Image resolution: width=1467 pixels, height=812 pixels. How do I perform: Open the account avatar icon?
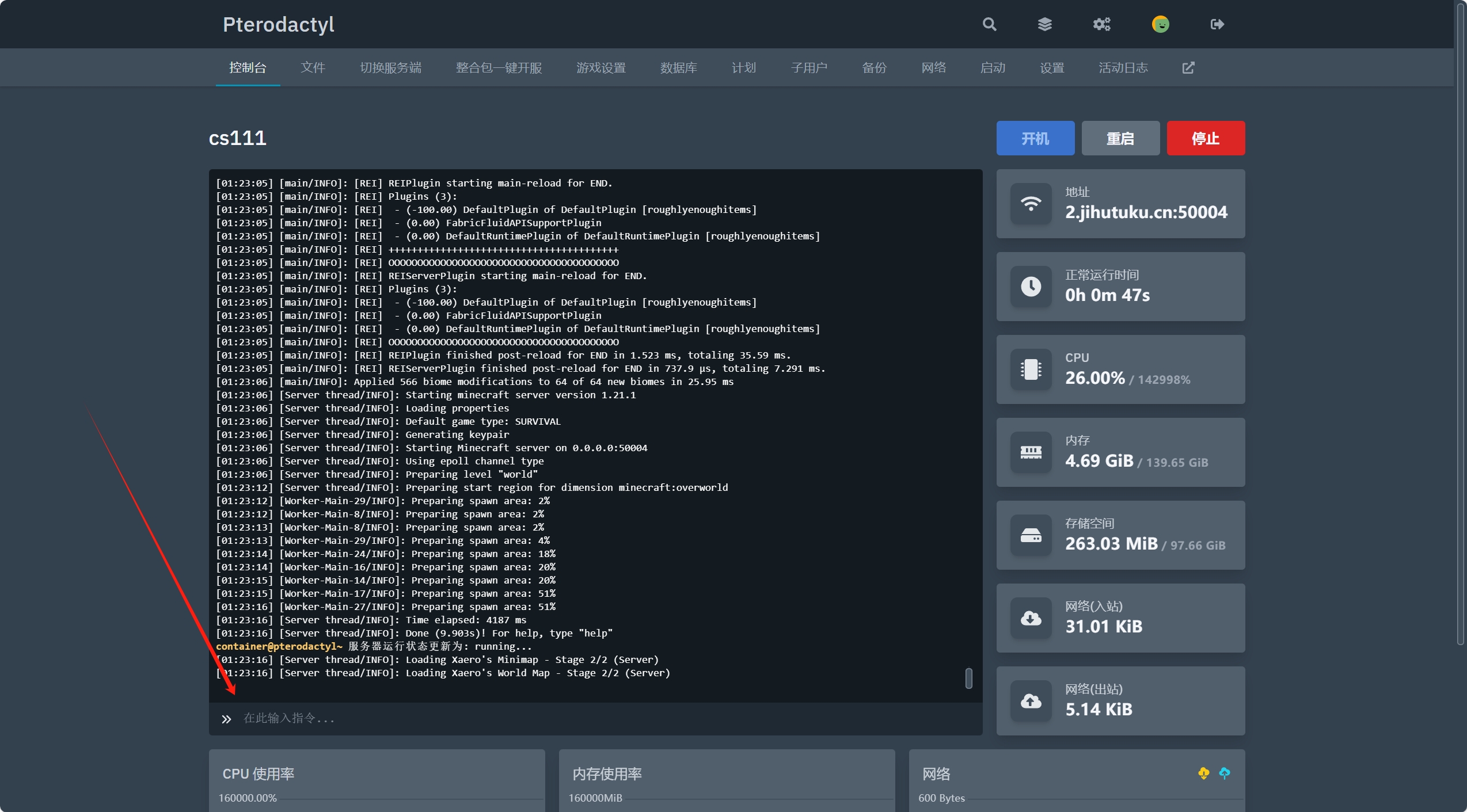(x=1160, y=24)
